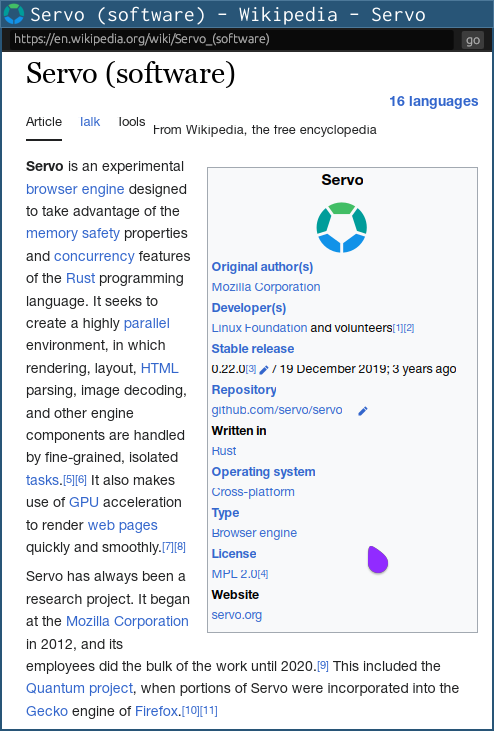Click the go button beside the URL bar
The width and height of the screenshot is (494, 731).
pyautogui.click(x=473, y=40)
